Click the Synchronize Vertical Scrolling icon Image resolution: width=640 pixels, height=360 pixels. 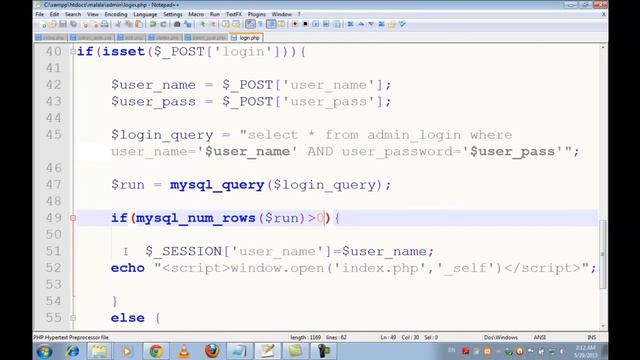coord(226,24)
